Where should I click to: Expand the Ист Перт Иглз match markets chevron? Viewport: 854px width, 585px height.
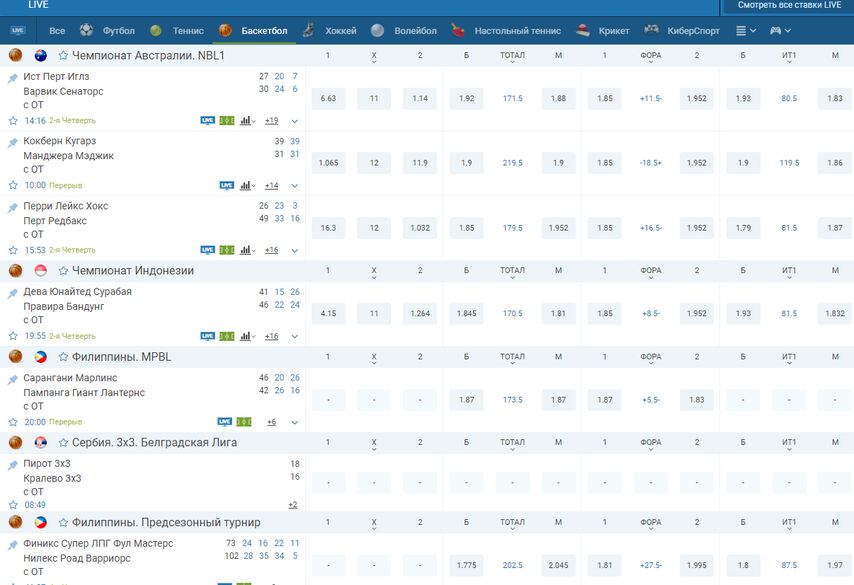pyautogui.click(x=295, y=121)
